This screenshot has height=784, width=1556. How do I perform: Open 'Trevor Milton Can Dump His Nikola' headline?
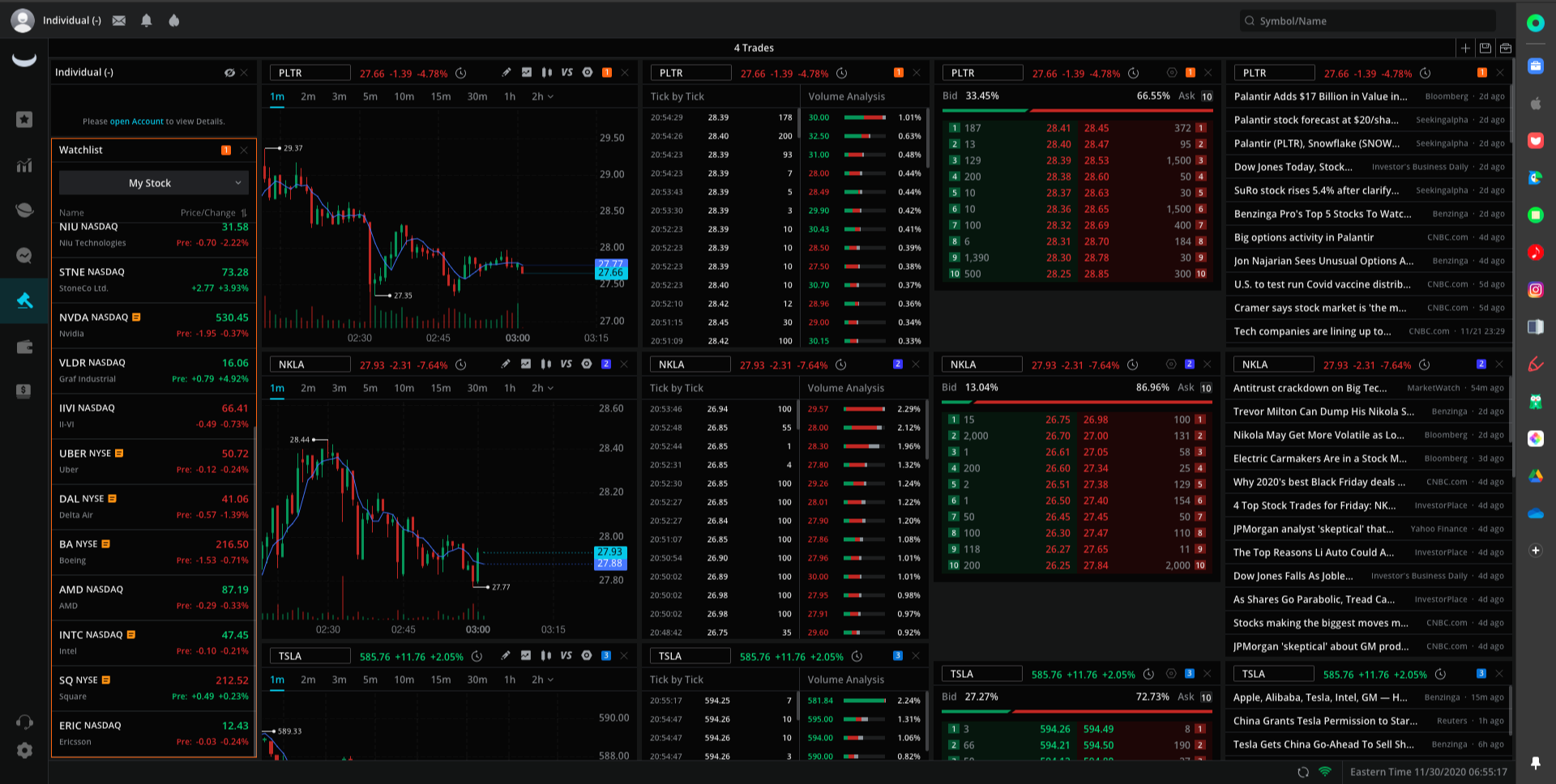point(1323,411)
